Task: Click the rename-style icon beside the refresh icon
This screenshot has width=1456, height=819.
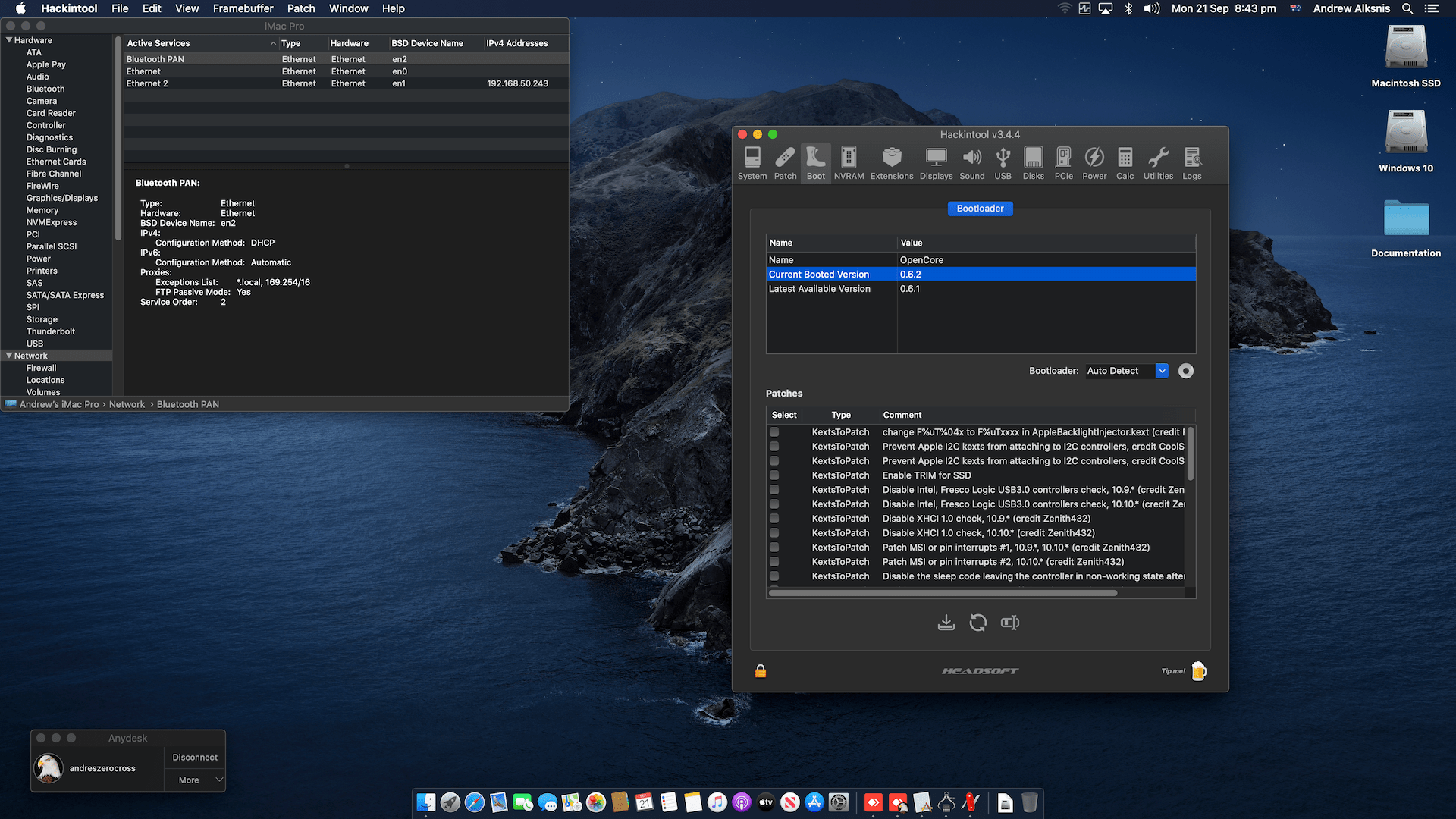Action: pyautogui.click(x=1010, y=623)
